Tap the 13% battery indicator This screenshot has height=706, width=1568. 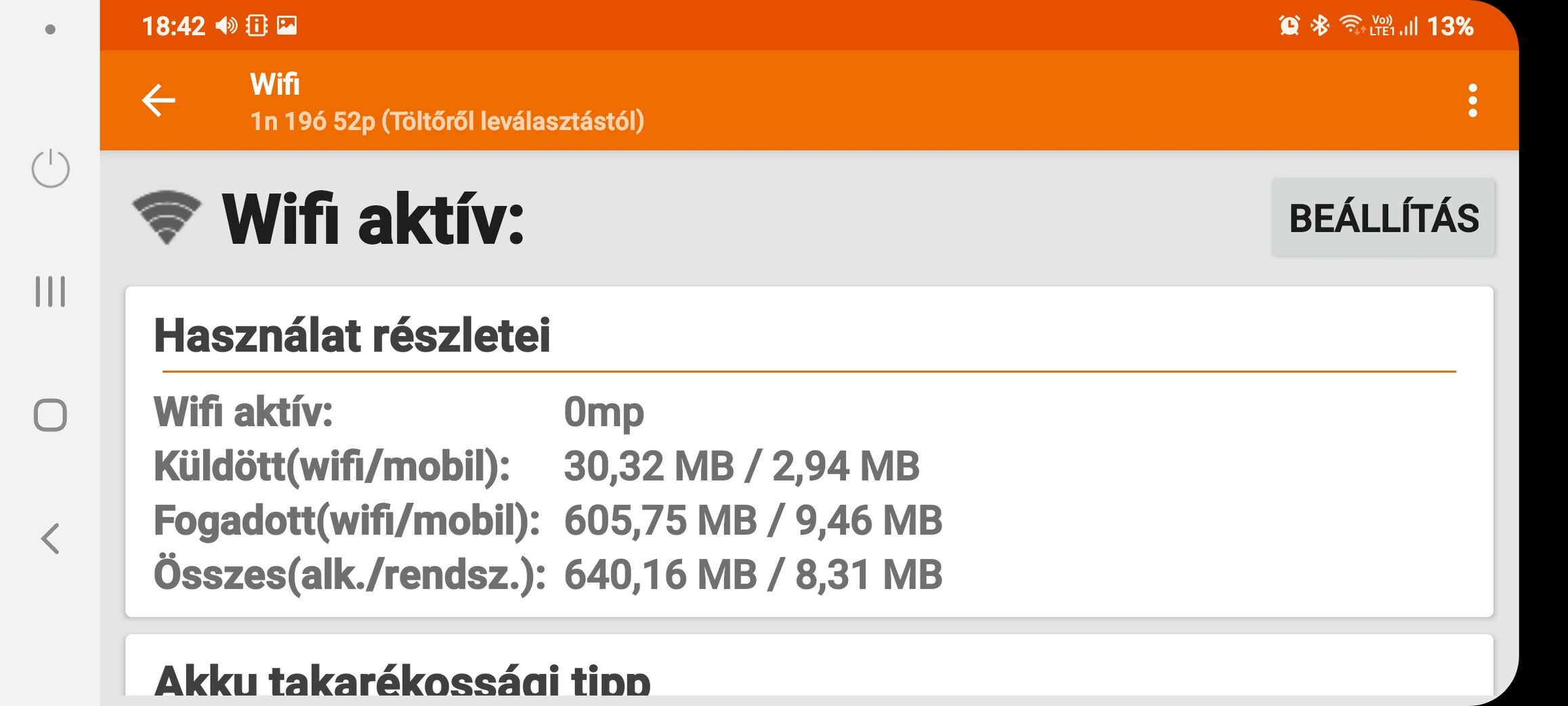pyautogui.click(x=1449, y=26)
